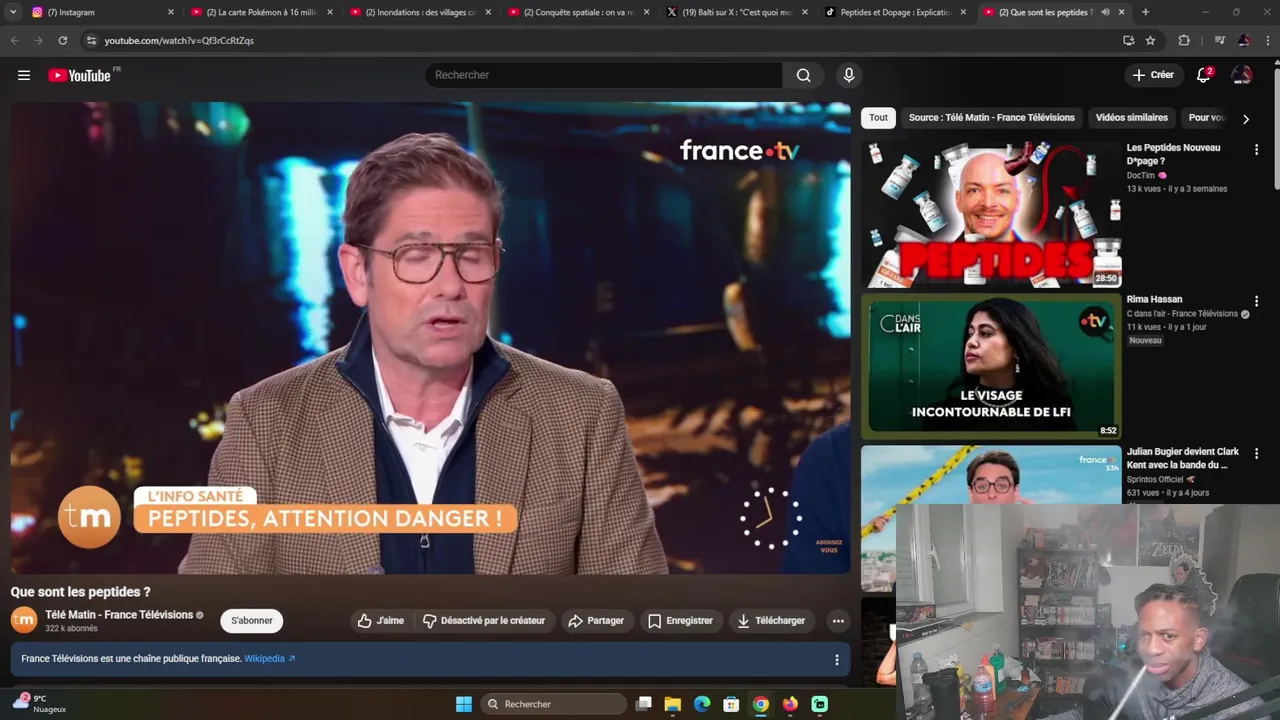
Task: Go back in browser history
Action: click(14, 40)
